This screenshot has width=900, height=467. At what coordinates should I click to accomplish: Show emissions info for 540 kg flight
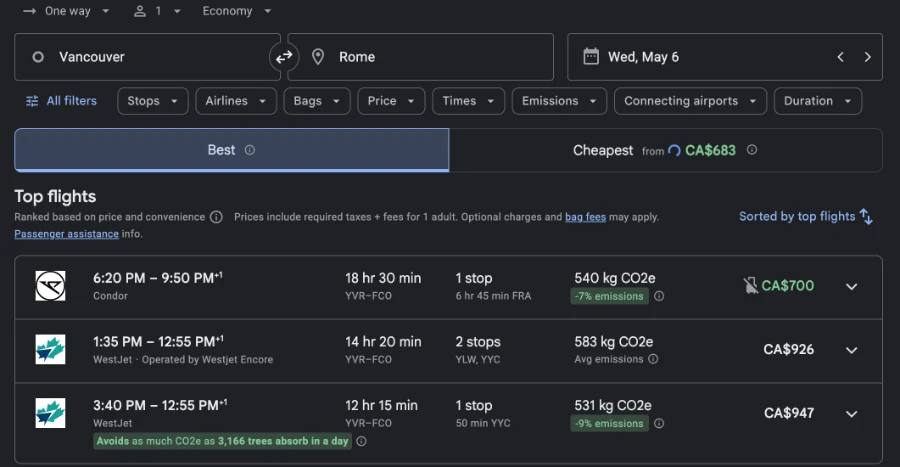[659, 296]
